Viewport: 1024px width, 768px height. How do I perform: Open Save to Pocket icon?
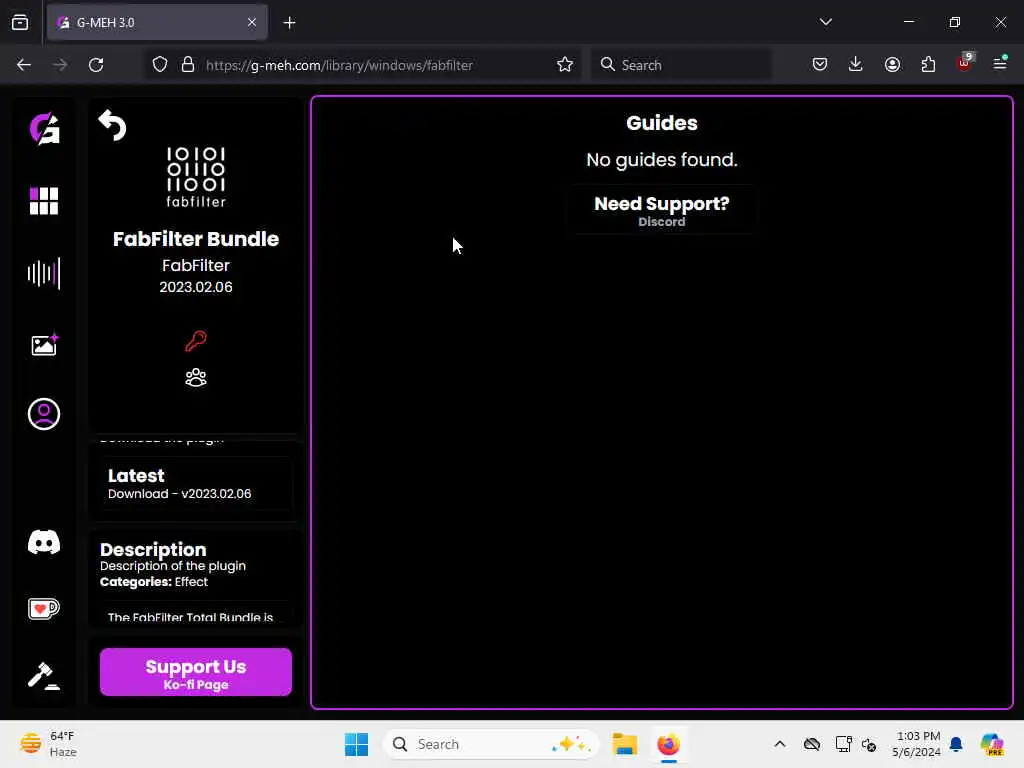point(820,64)
